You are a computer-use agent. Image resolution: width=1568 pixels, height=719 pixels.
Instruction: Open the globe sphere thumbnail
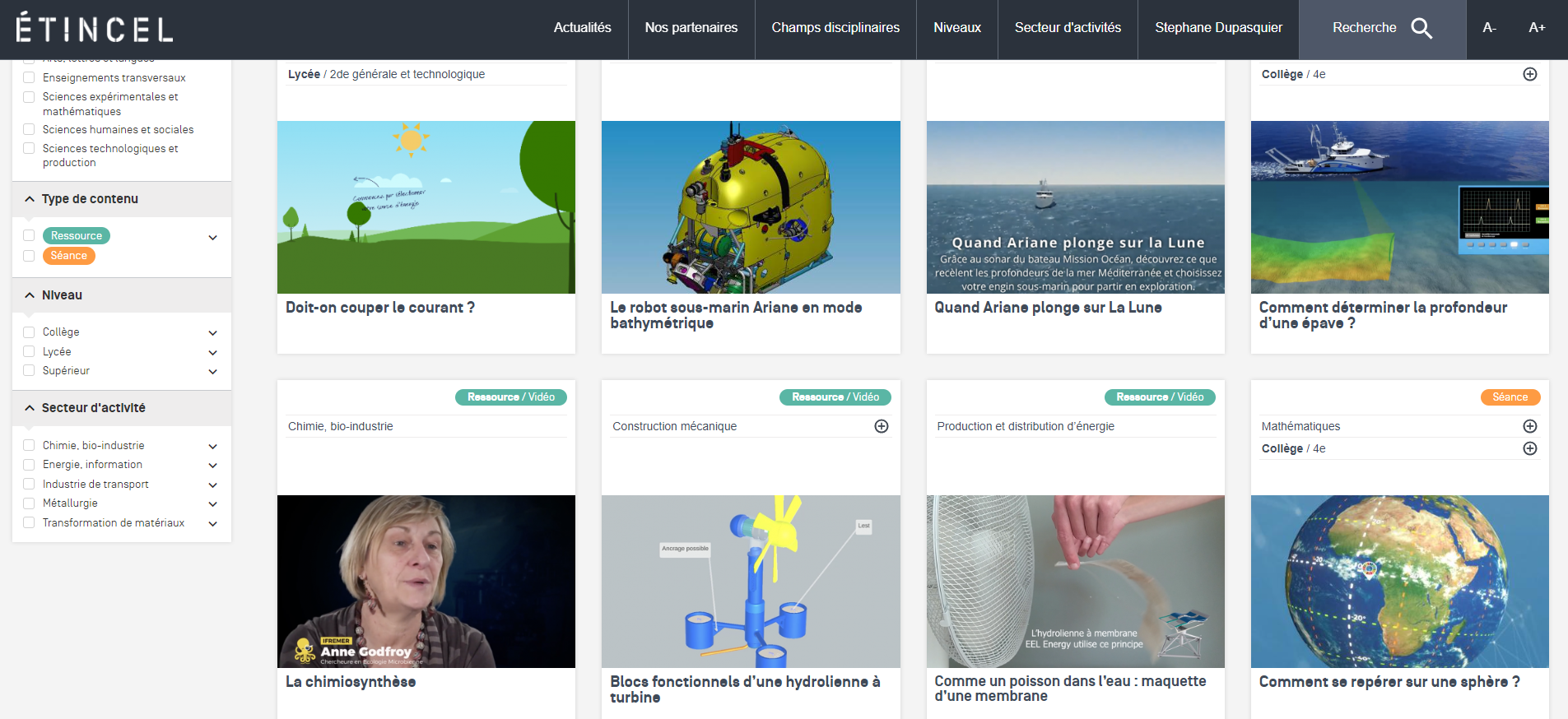[1400, 582]
